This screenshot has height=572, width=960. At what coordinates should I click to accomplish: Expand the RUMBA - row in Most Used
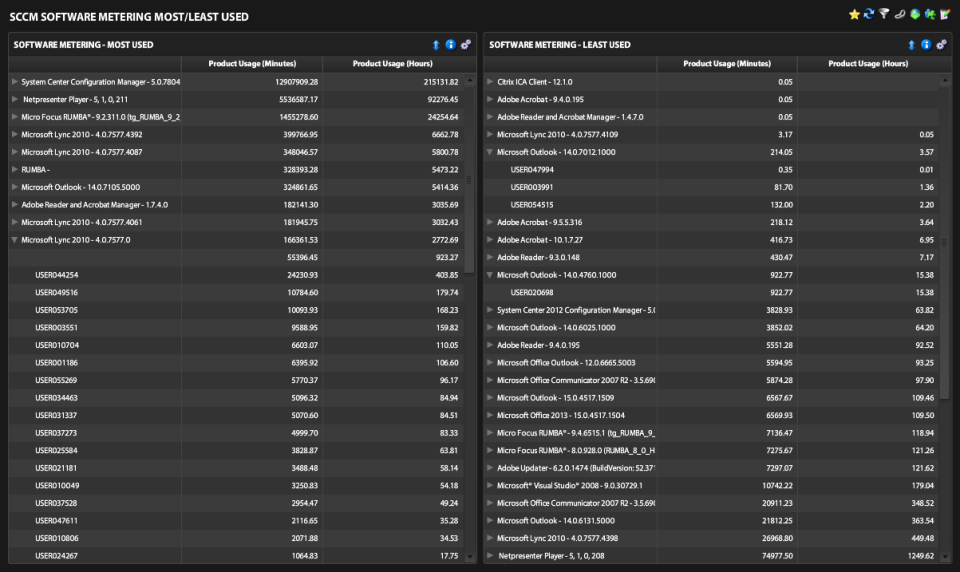click(x=15, y=170)
